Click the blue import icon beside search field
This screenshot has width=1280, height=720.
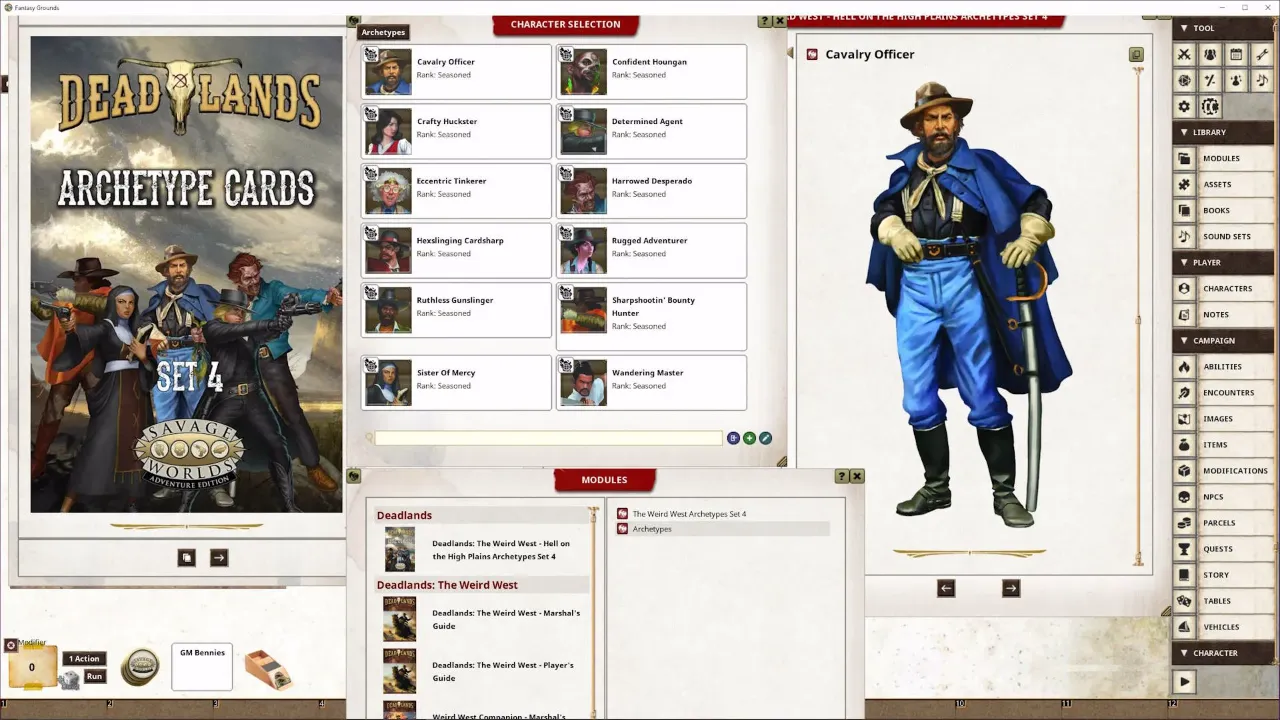pos(733,438)
